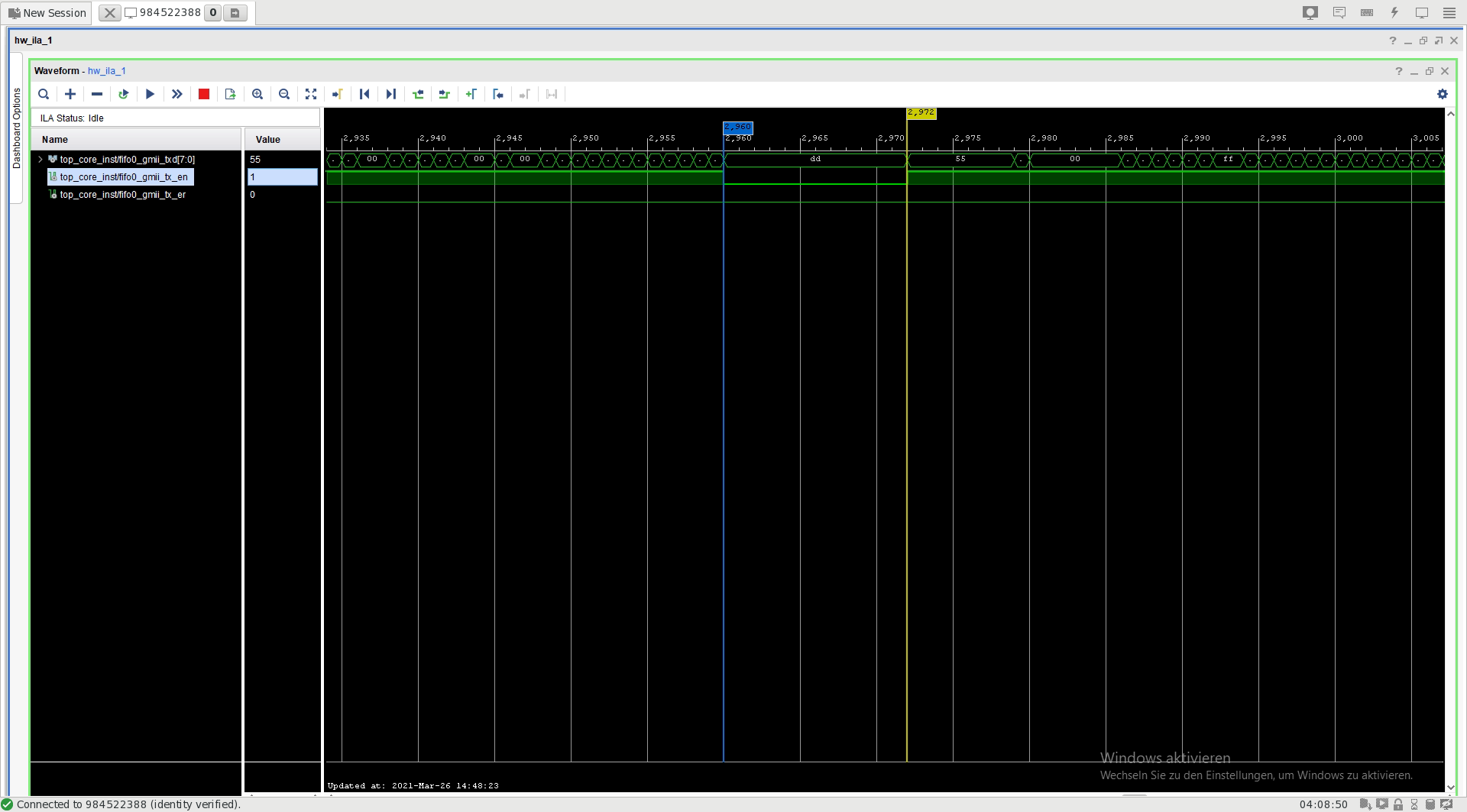Click the value 55 of the txd bus

(255, 160)
